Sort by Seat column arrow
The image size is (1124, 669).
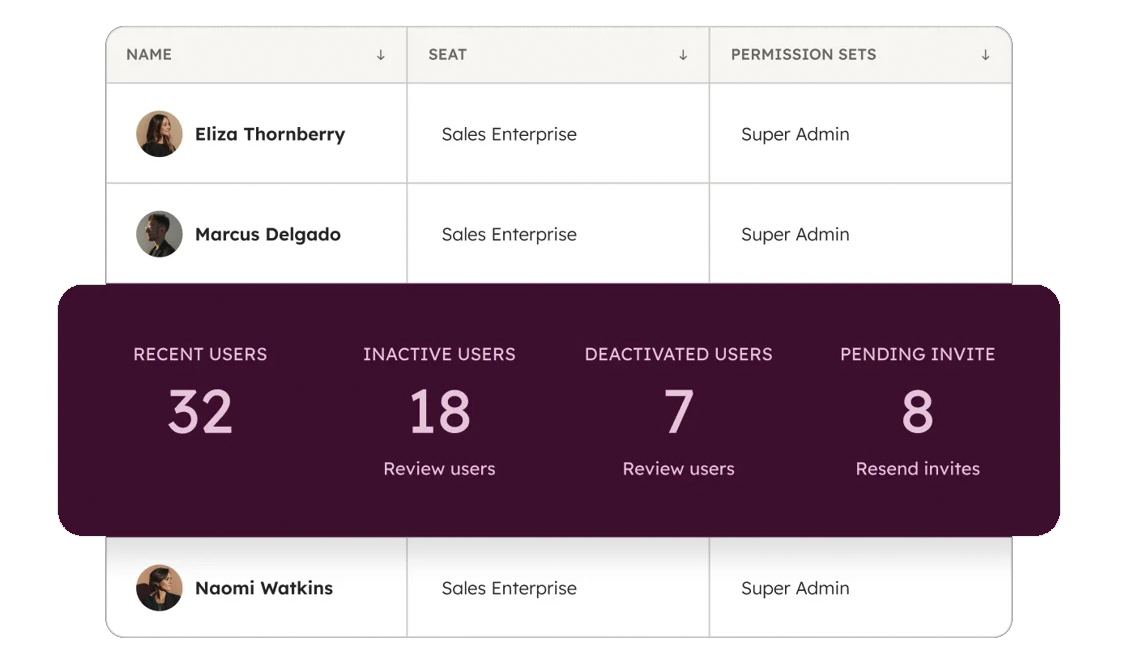(683, 55)
